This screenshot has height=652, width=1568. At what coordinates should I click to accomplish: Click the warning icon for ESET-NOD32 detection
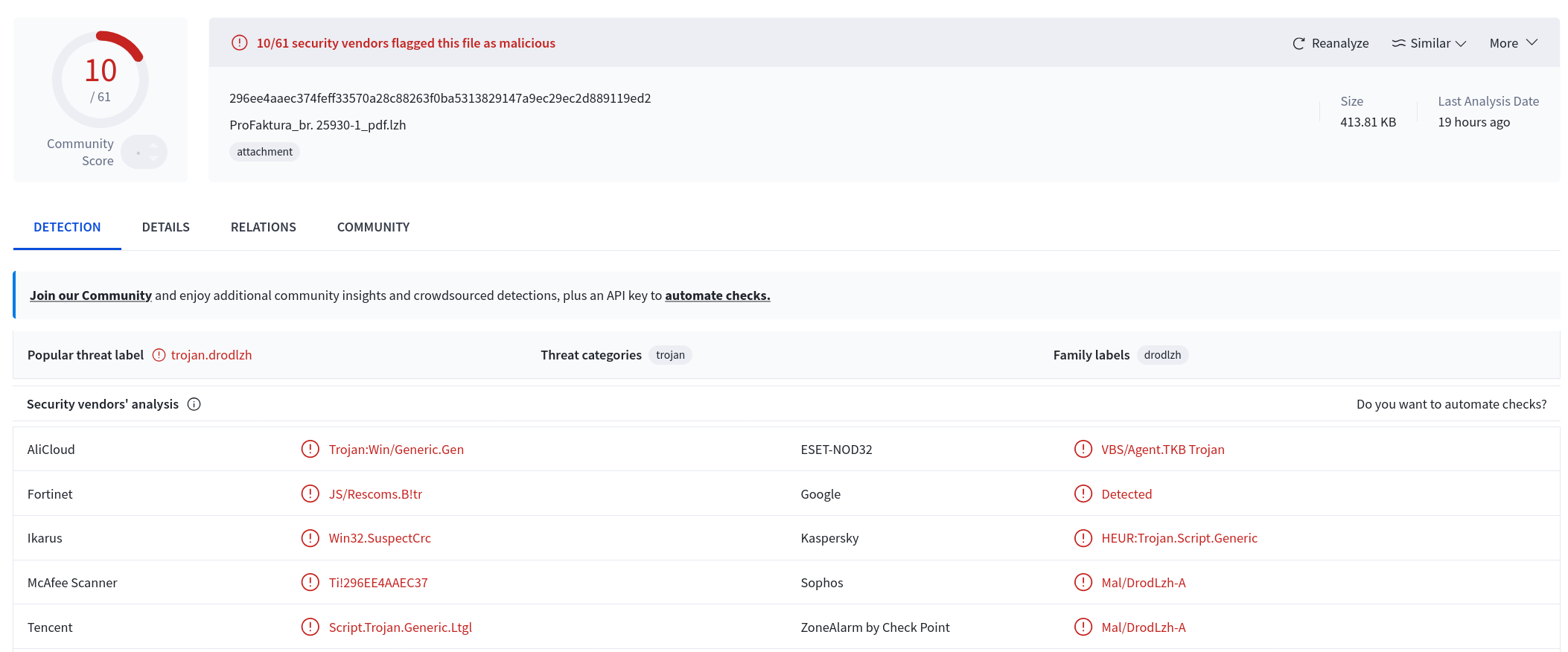coord(1083,449)
